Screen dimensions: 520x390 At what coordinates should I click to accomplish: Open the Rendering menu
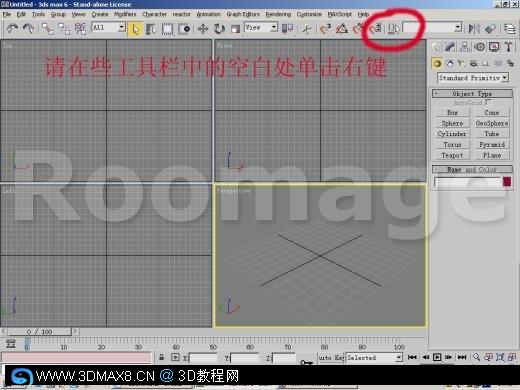(x=278, y=14)
